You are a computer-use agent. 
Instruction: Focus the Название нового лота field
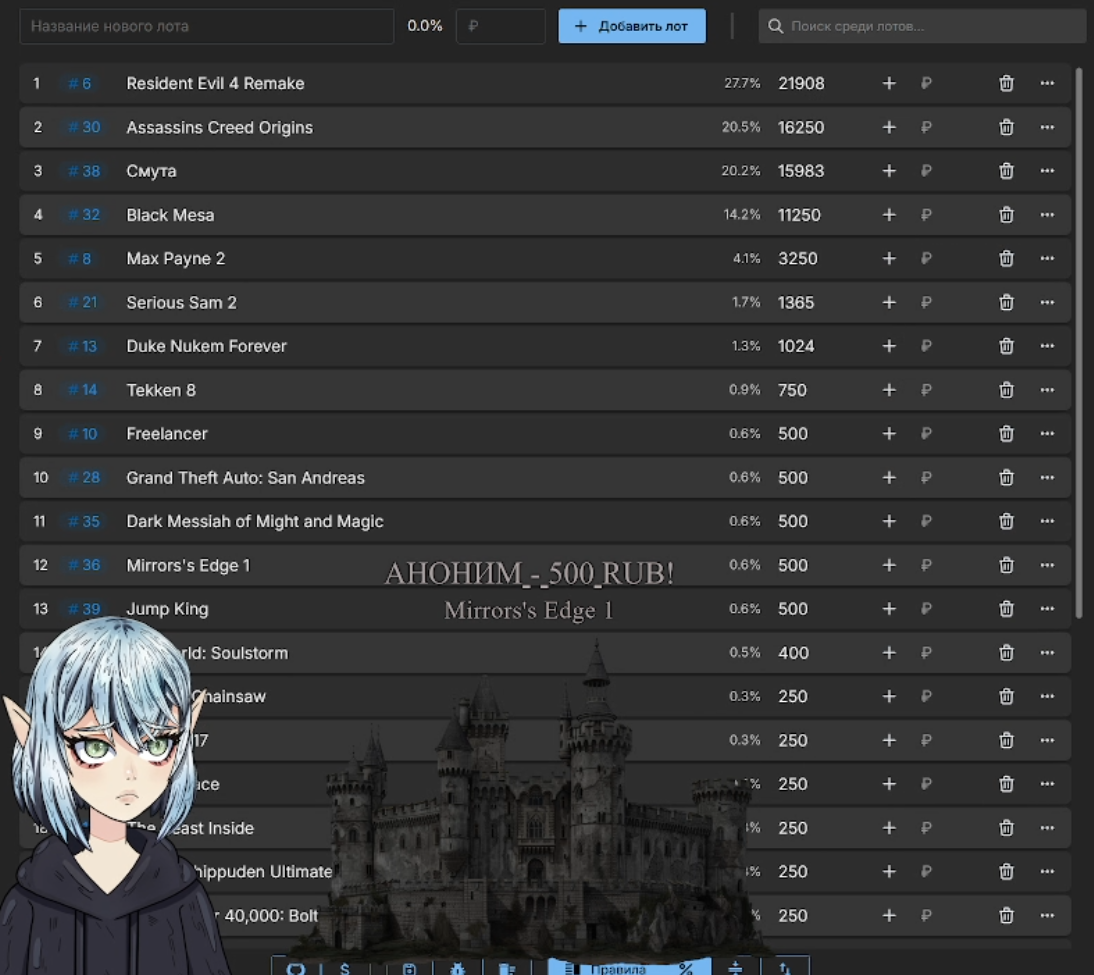click(207, 27)
